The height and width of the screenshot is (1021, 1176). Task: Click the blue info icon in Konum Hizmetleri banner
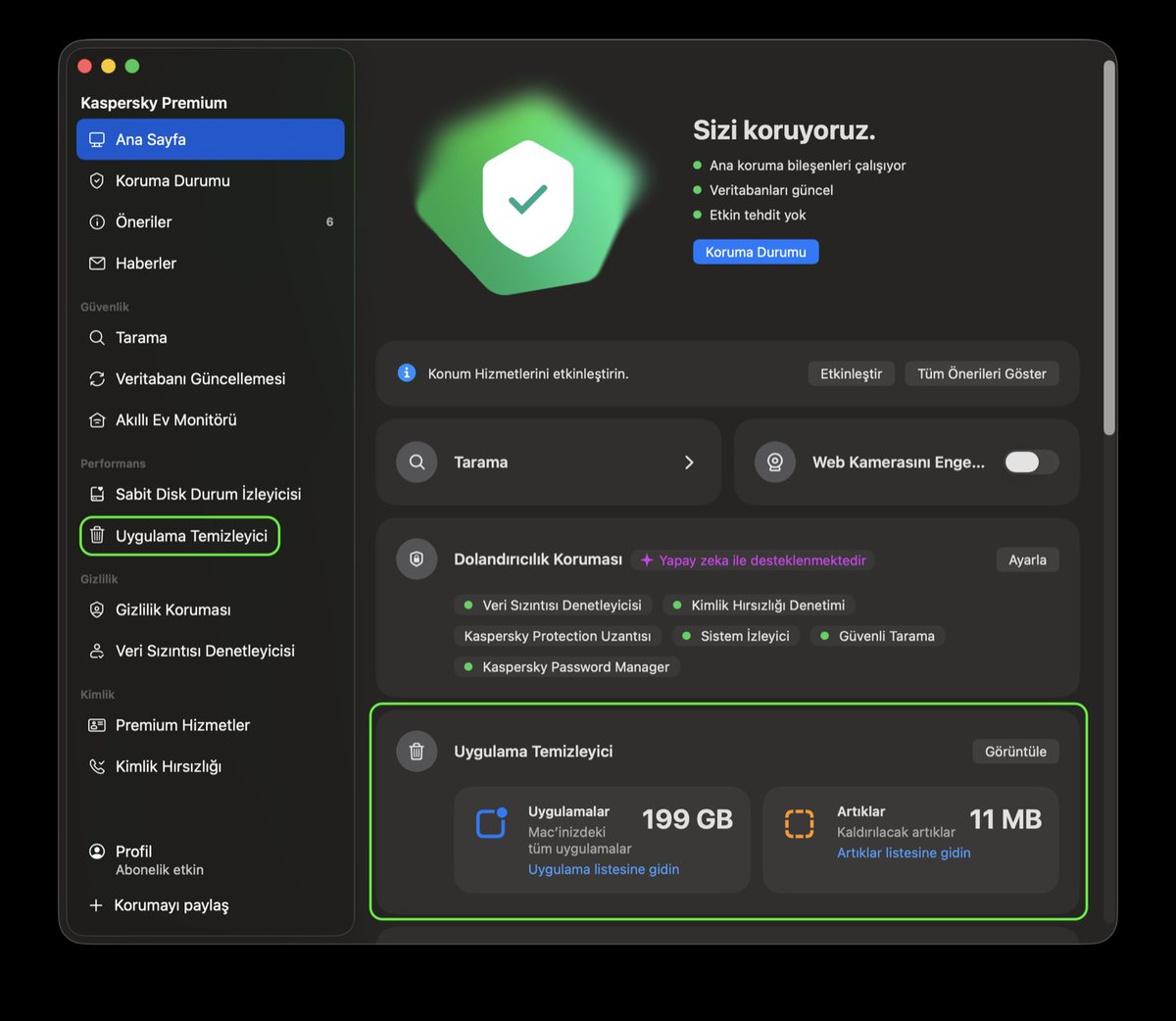pos(407,372)
